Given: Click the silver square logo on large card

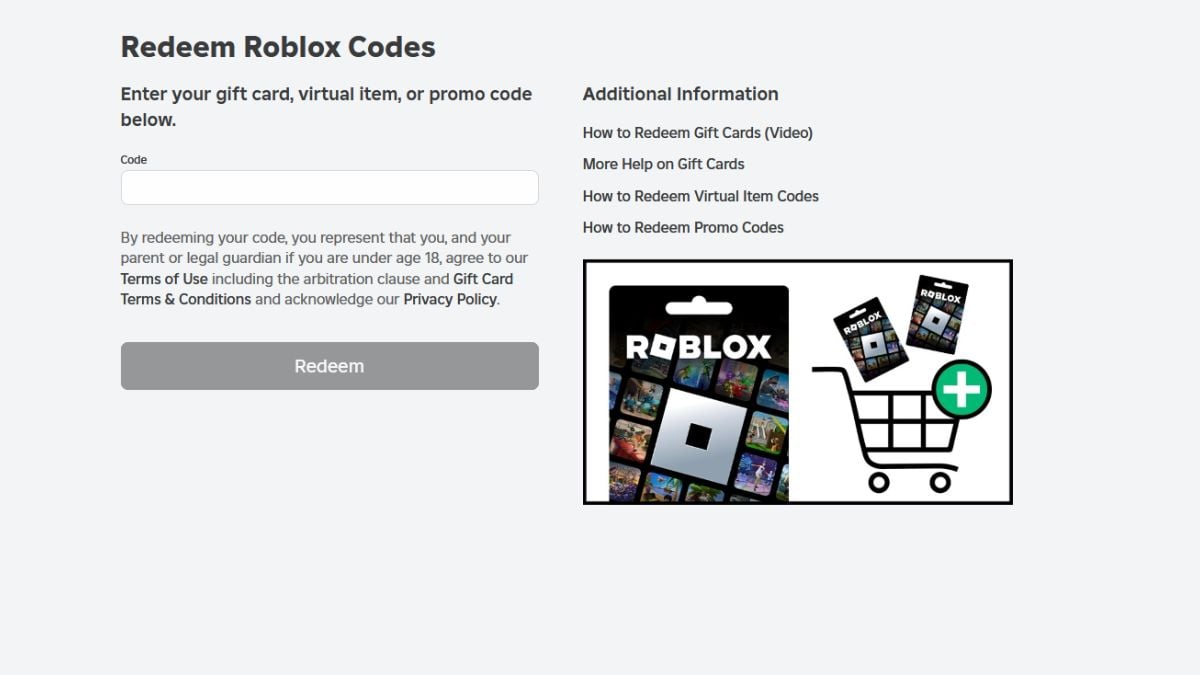Looking at the screenshot, I should [x=699, y=436].
